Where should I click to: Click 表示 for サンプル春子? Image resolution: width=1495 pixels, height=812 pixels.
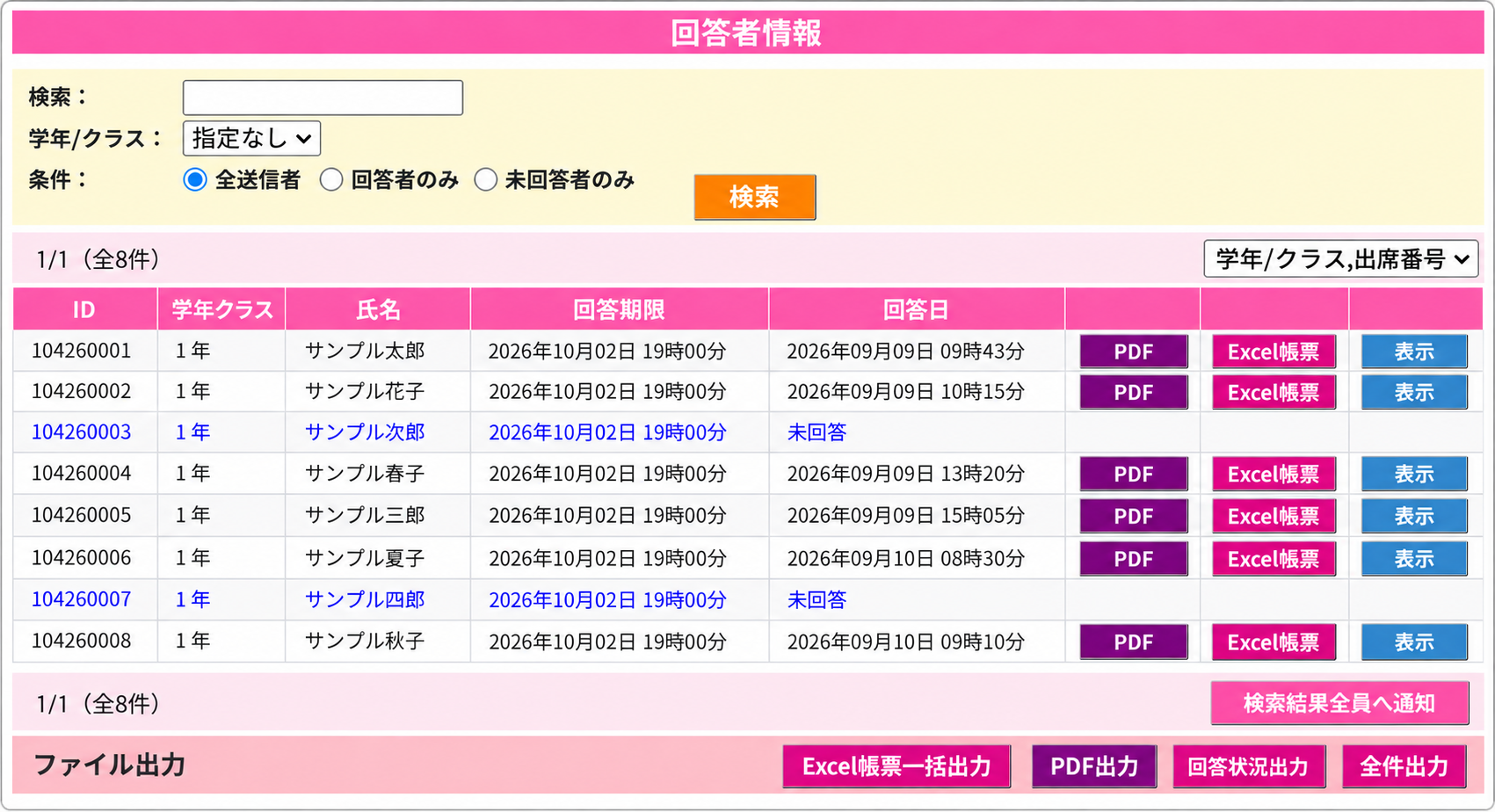click(x=1413, y=474)
